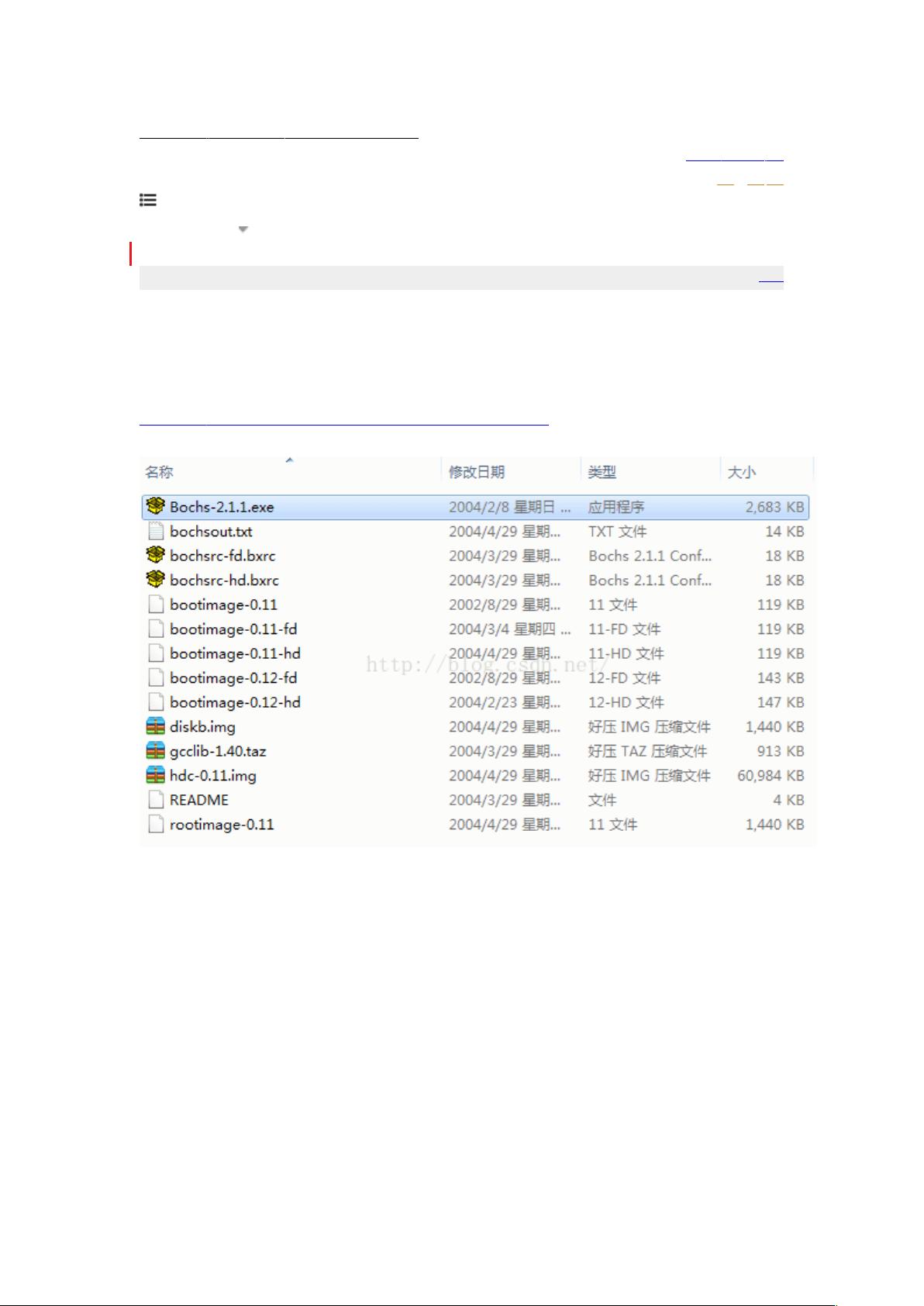This screenshot has width=924, height=1306.
Task: Click the 2004/3/4 星期四 date cell
Action: [x=510, y=629]
